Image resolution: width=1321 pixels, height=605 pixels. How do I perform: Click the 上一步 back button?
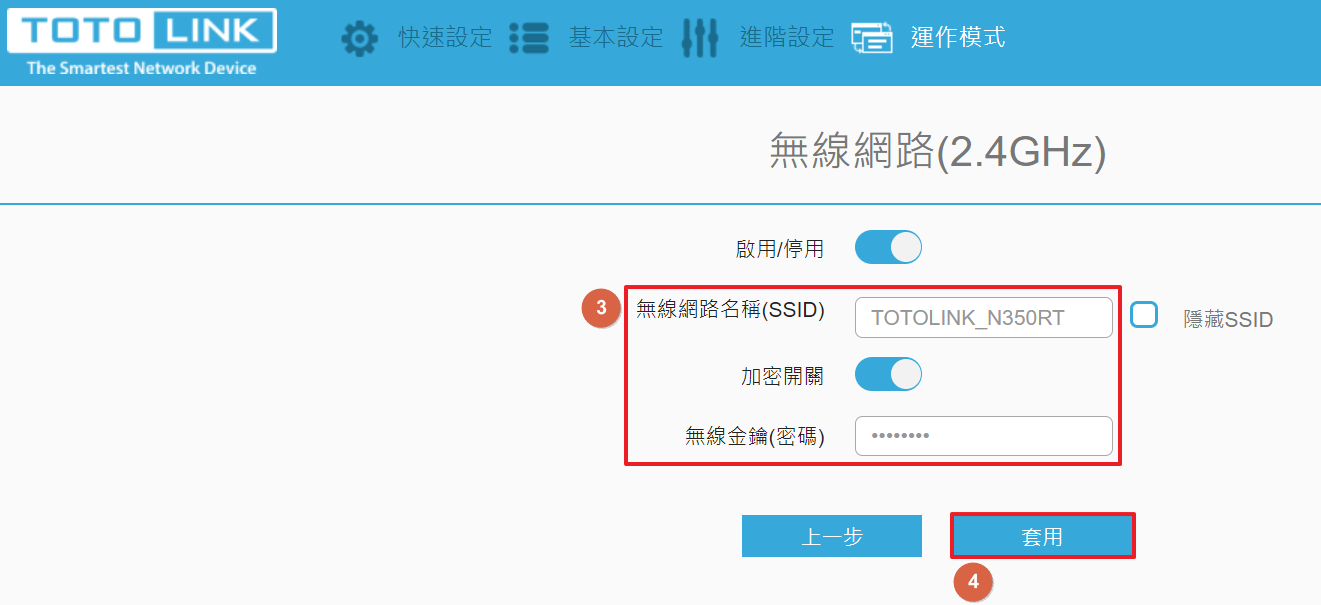(x=832, y=536)
